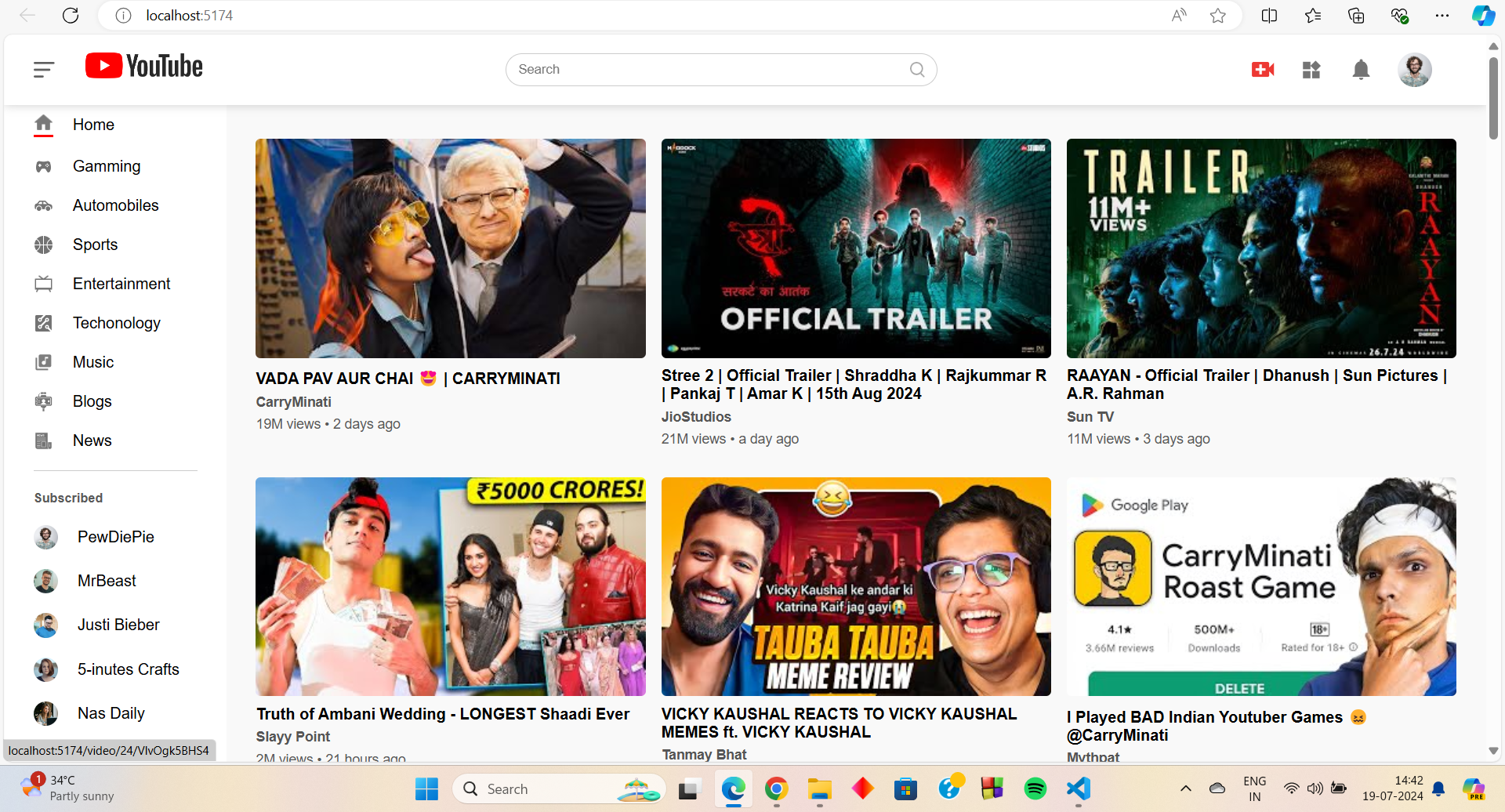
Task: Click the Gamming controller icon
Action: coord(44,166)
